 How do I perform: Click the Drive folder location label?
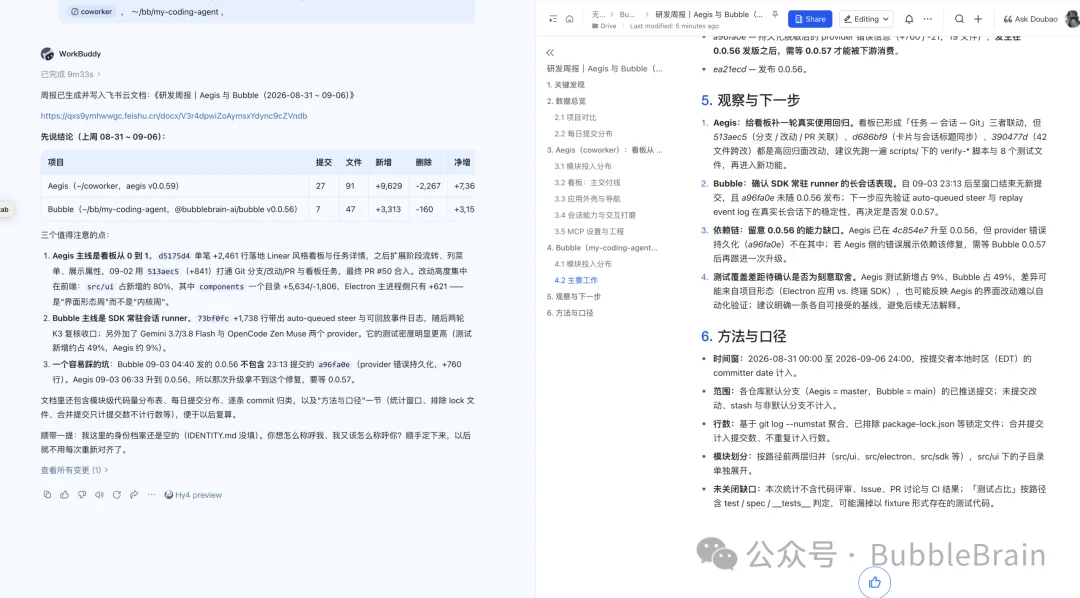604,26
